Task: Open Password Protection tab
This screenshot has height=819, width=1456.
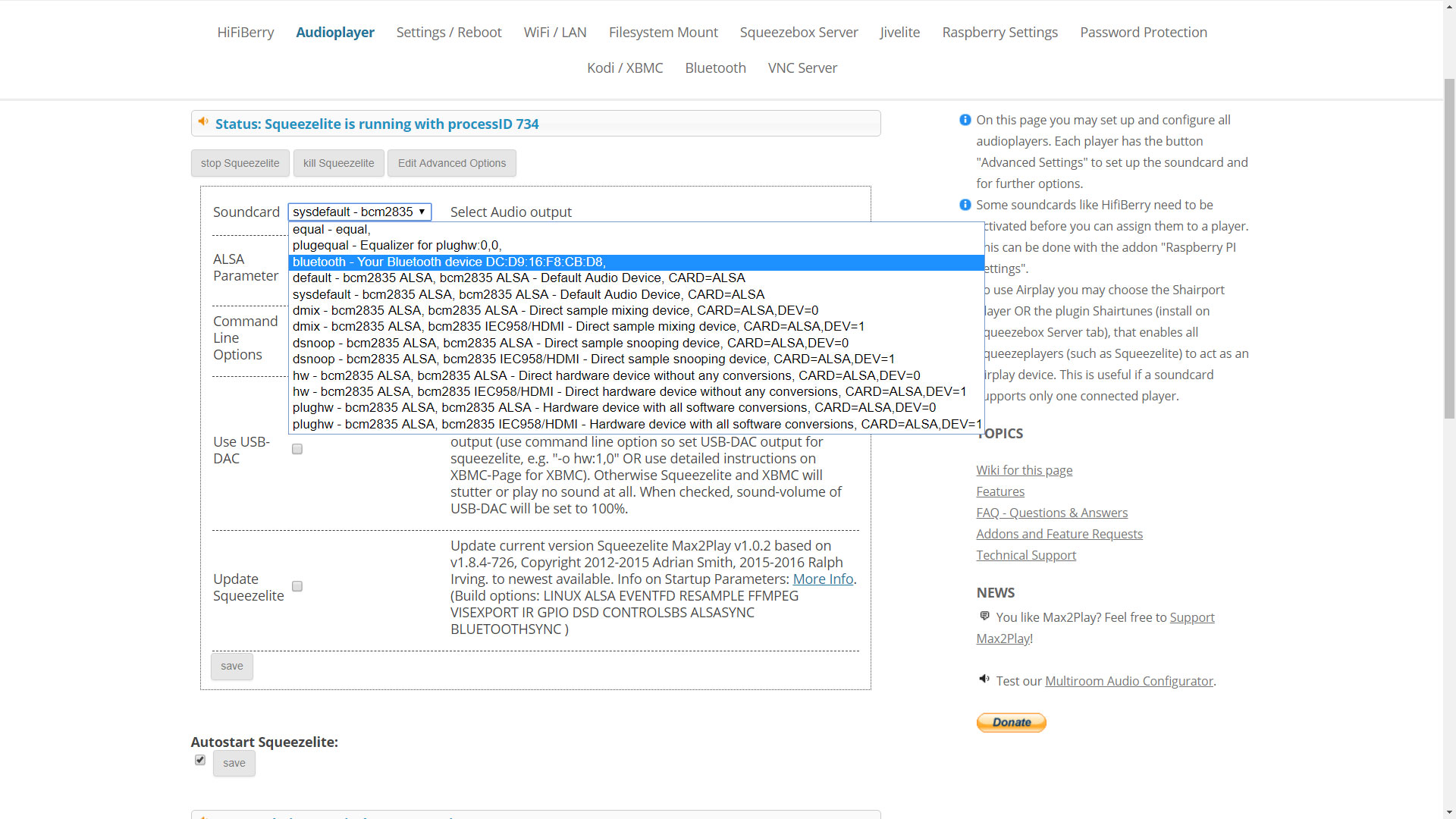Action: coord(1144,33)
